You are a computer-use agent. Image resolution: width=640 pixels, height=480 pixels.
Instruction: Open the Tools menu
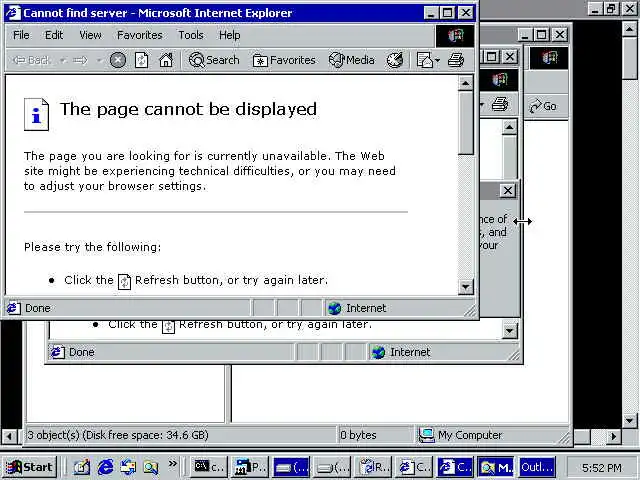[x=191, y=35]
